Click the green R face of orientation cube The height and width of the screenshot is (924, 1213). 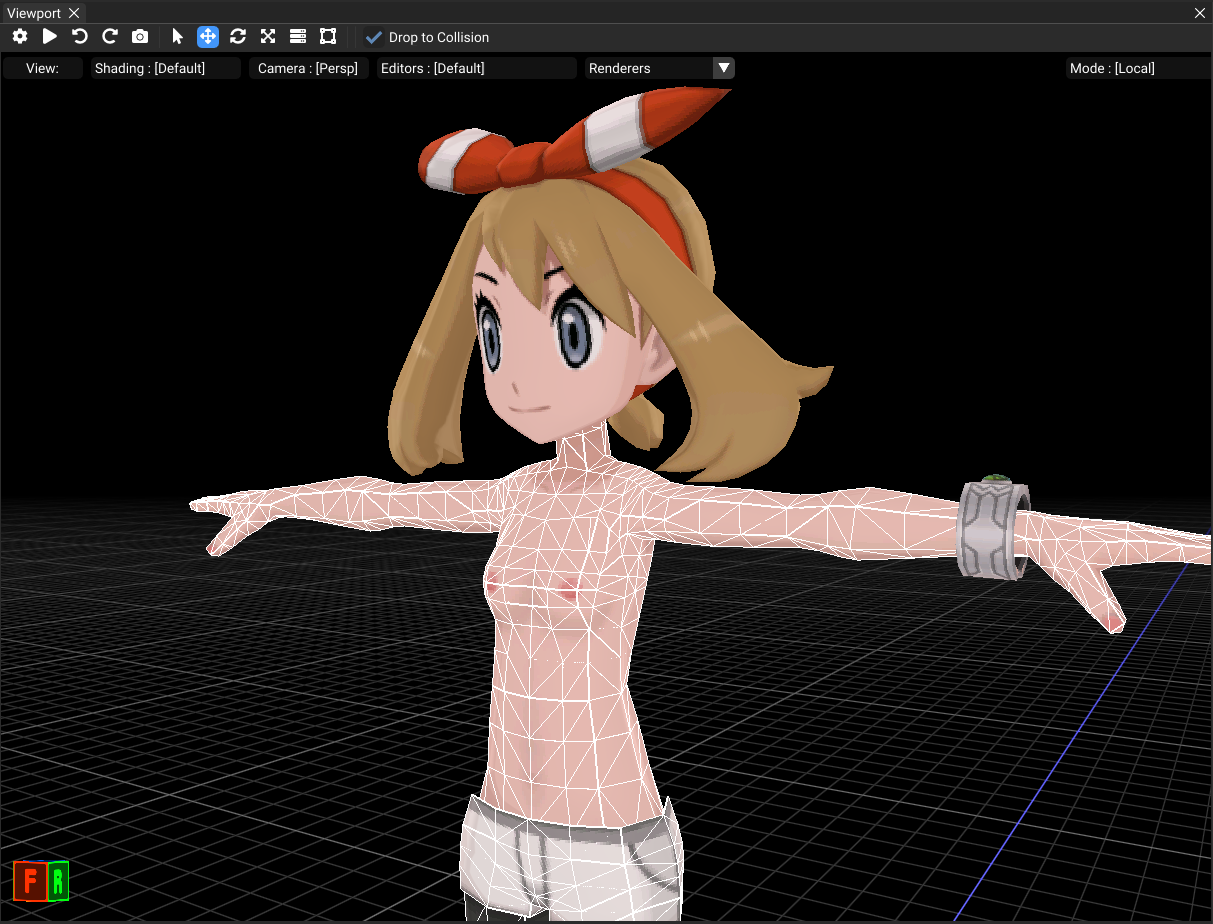pos(58,881)
